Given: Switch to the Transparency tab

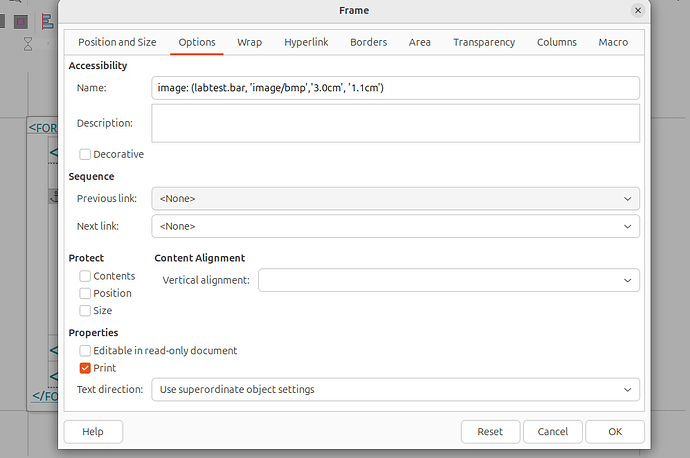Looking at the screenshot, I should click(x=484, y=42).
